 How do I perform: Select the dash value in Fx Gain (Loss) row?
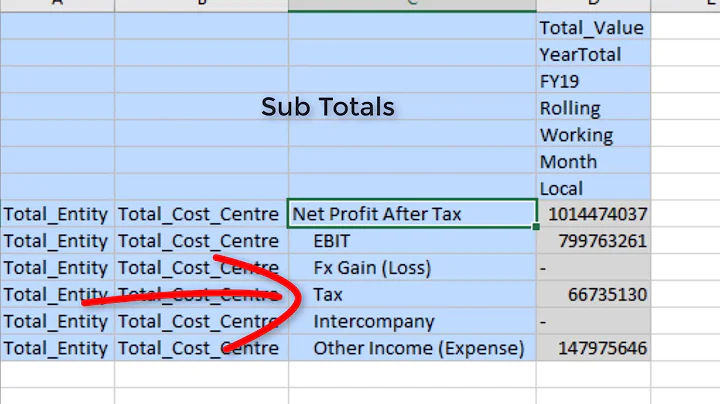point(593,267)
